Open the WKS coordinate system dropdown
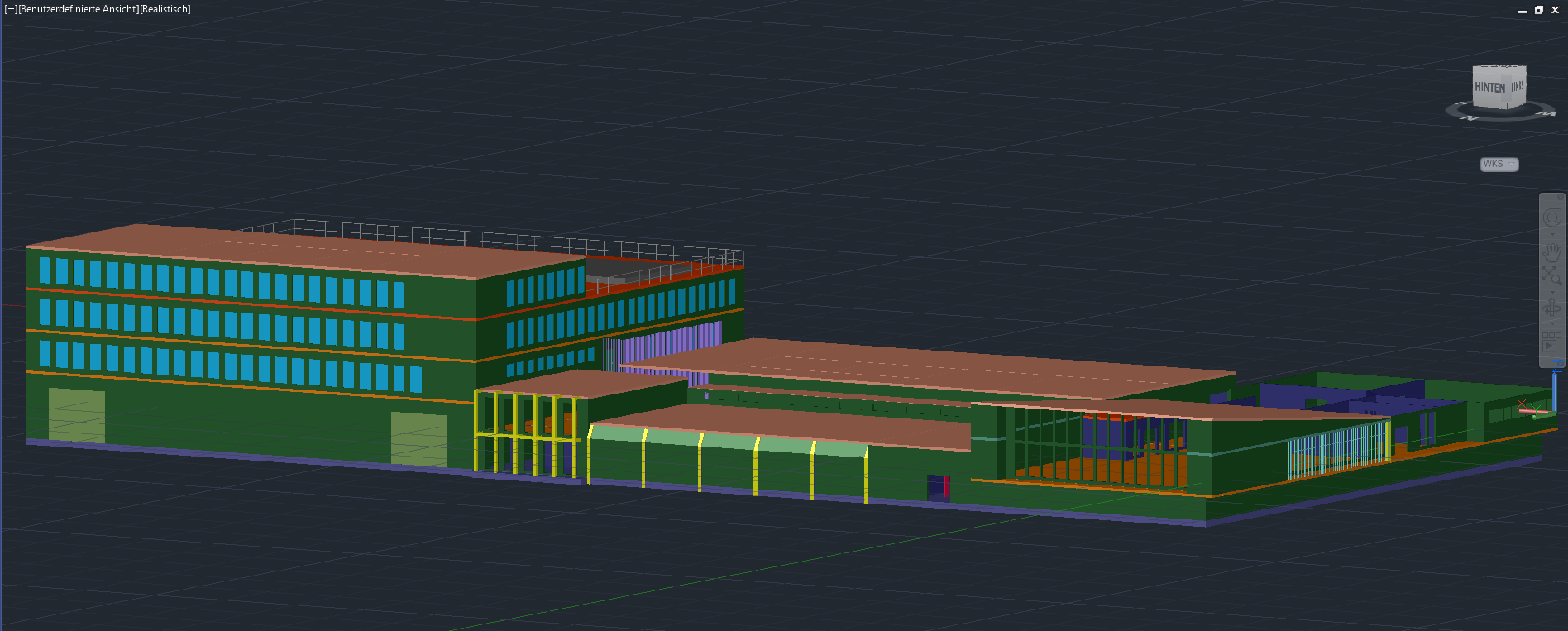Screen dimensions: 1568x631 click(x=1499, y=164)
